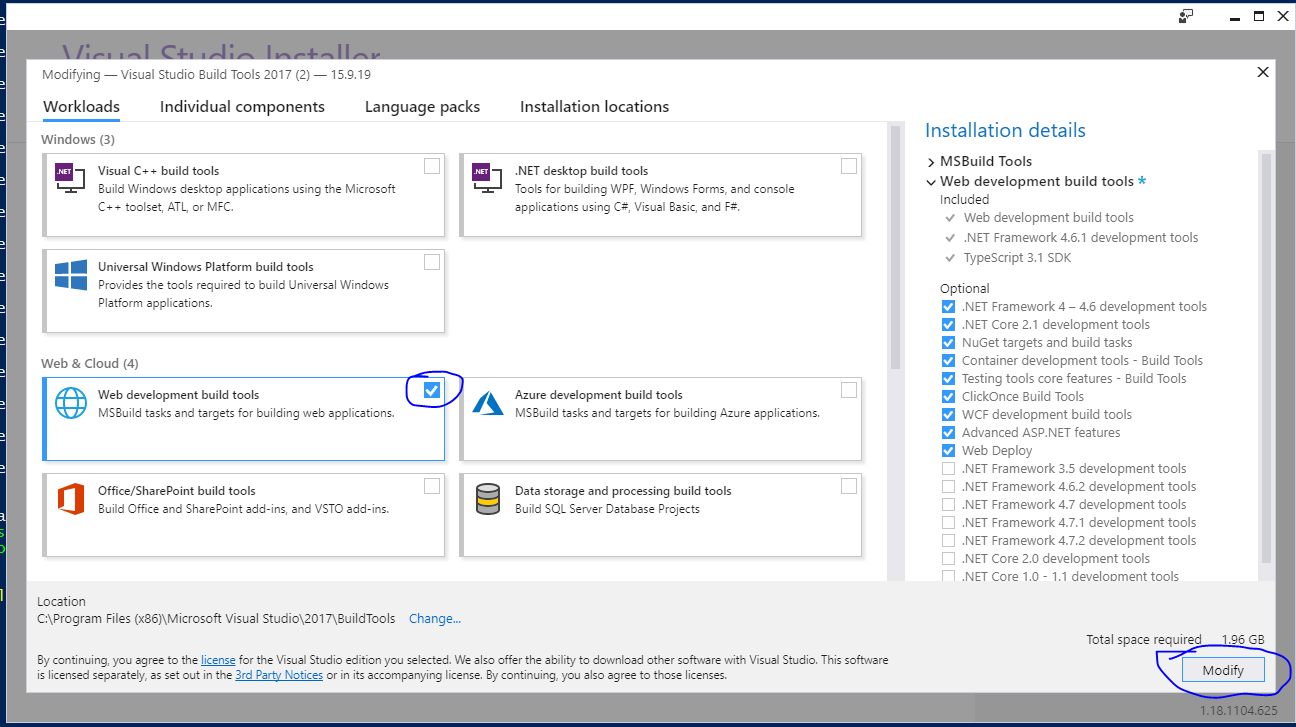
Task: Open the 3rd Party Notices link
Action: [279, 675]
